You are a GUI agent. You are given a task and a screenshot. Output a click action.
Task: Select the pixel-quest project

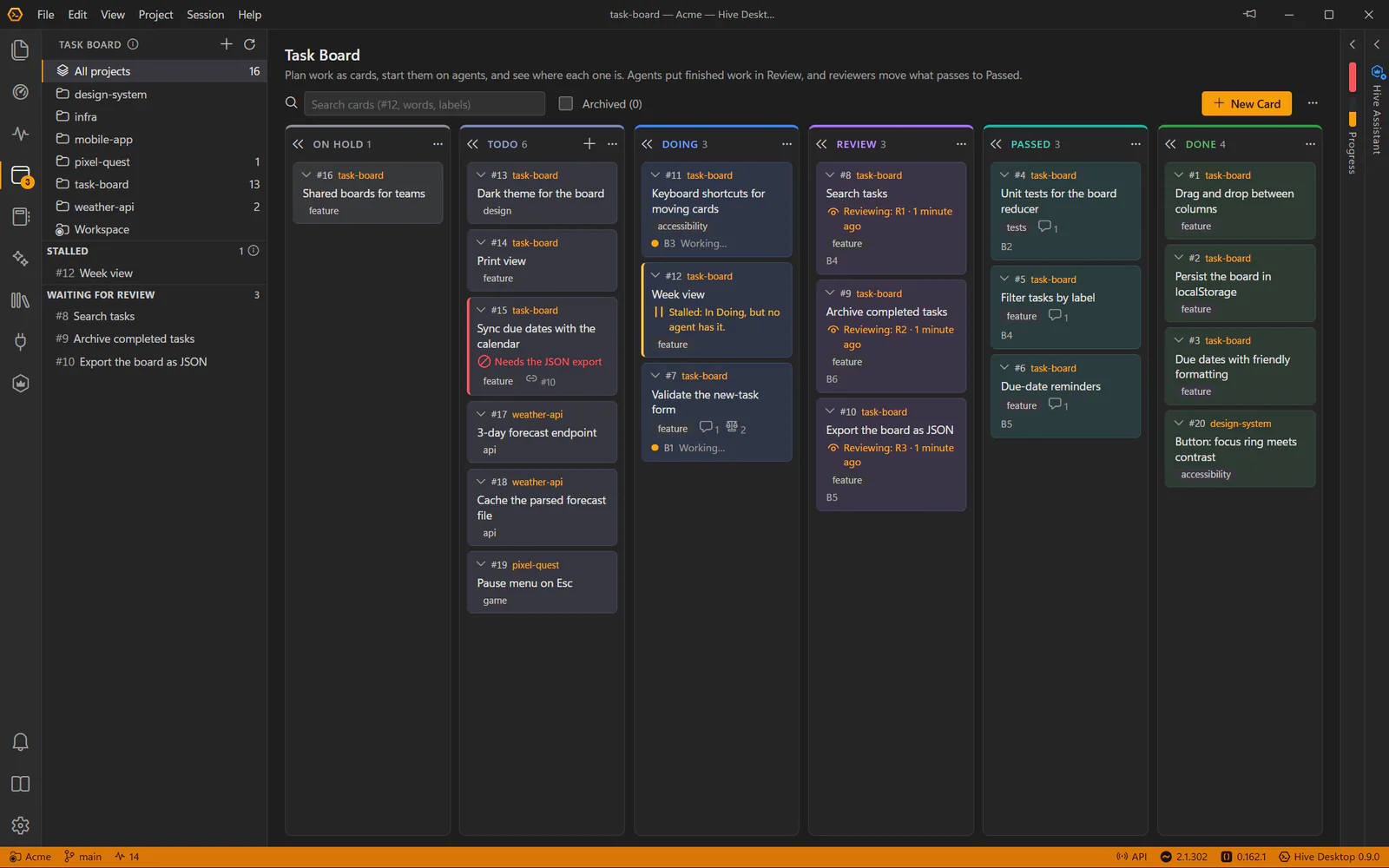(155, 161)
